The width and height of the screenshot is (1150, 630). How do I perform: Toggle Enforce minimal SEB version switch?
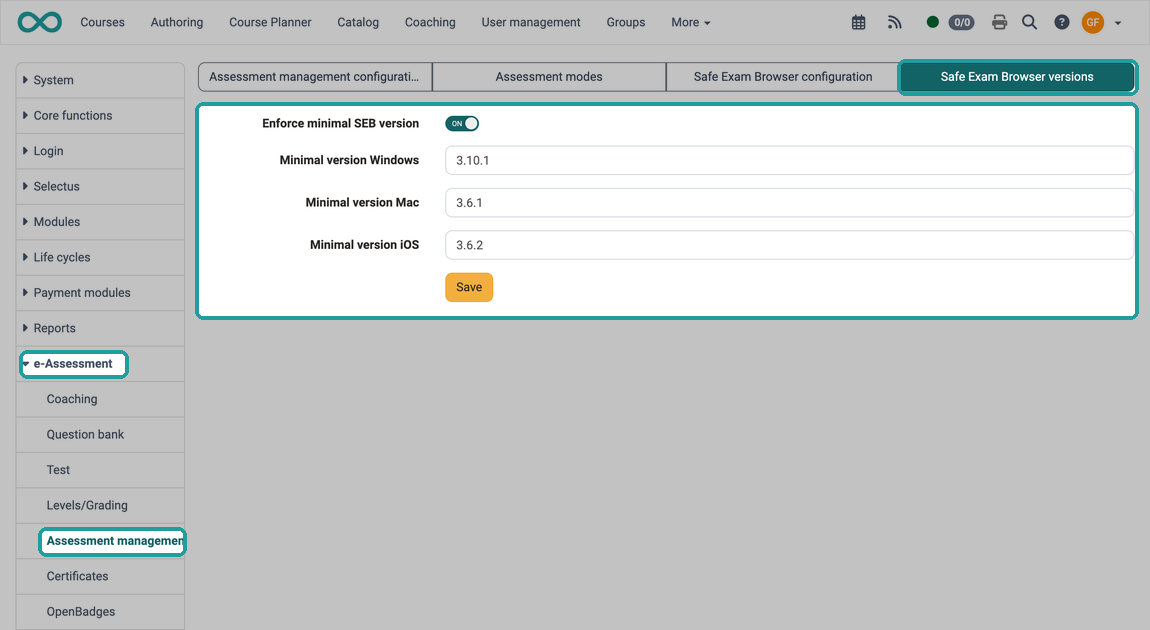pos(462,123)
